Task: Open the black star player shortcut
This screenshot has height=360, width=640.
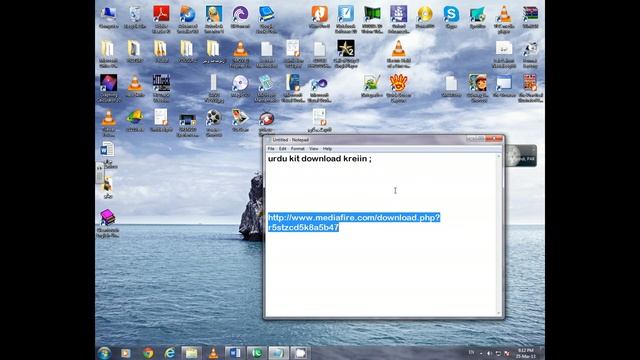Action: (346, 53)
